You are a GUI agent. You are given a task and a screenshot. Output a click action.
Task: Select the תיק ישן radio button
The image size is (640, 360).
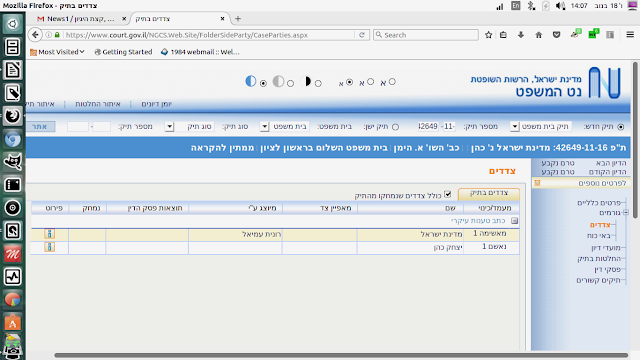pyautogui.click(x=395, y=127)
